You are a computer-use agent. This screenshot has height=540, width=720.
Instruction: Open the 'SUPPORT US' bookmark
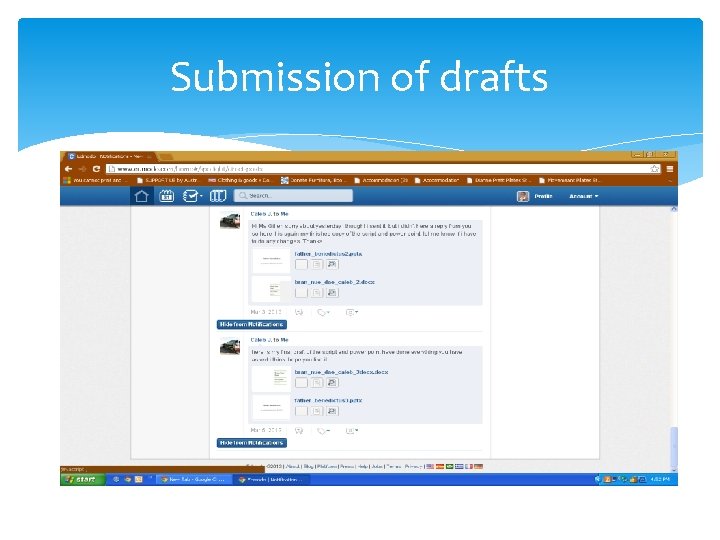point(168,180)
